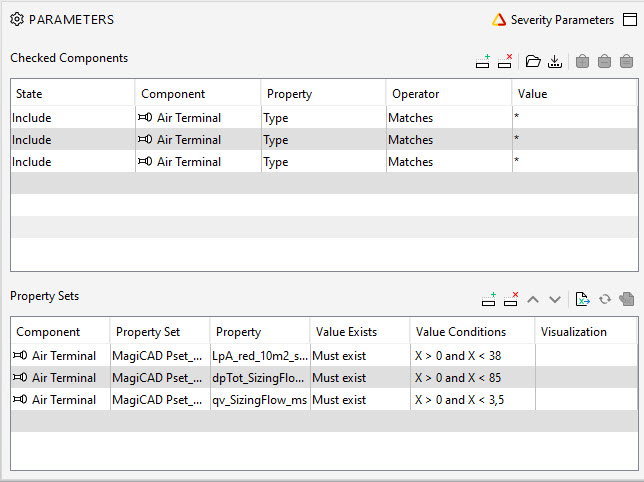Add a row to Checked Components
Image resolution: width=644 pixels, height=482 pixels.
click(x=483, y=62)
